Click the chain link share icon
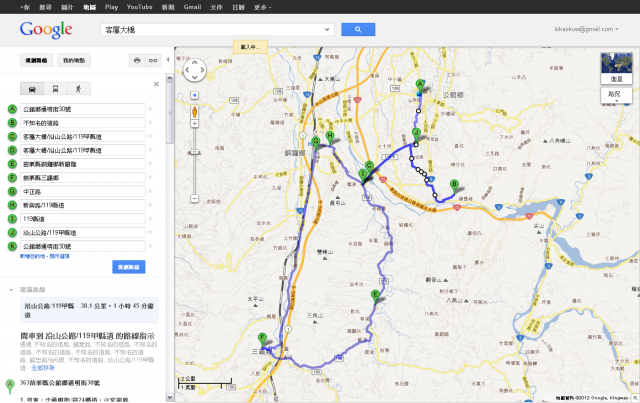The height and width of the screenshot is (403, 640). click(x=153, y=60)
